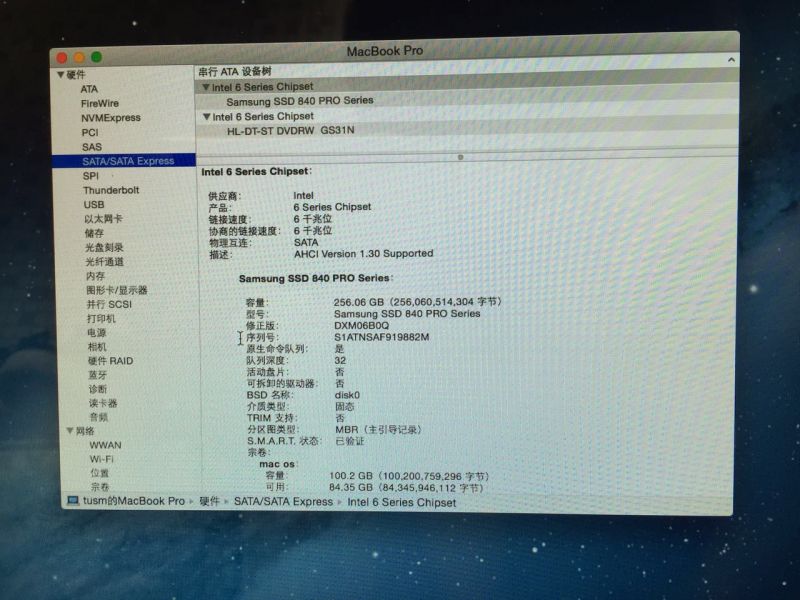This screenshot has width=800, height=600.
Task: Select 图形卡/显示器 graphics category
Action: [x=117, y=290]
